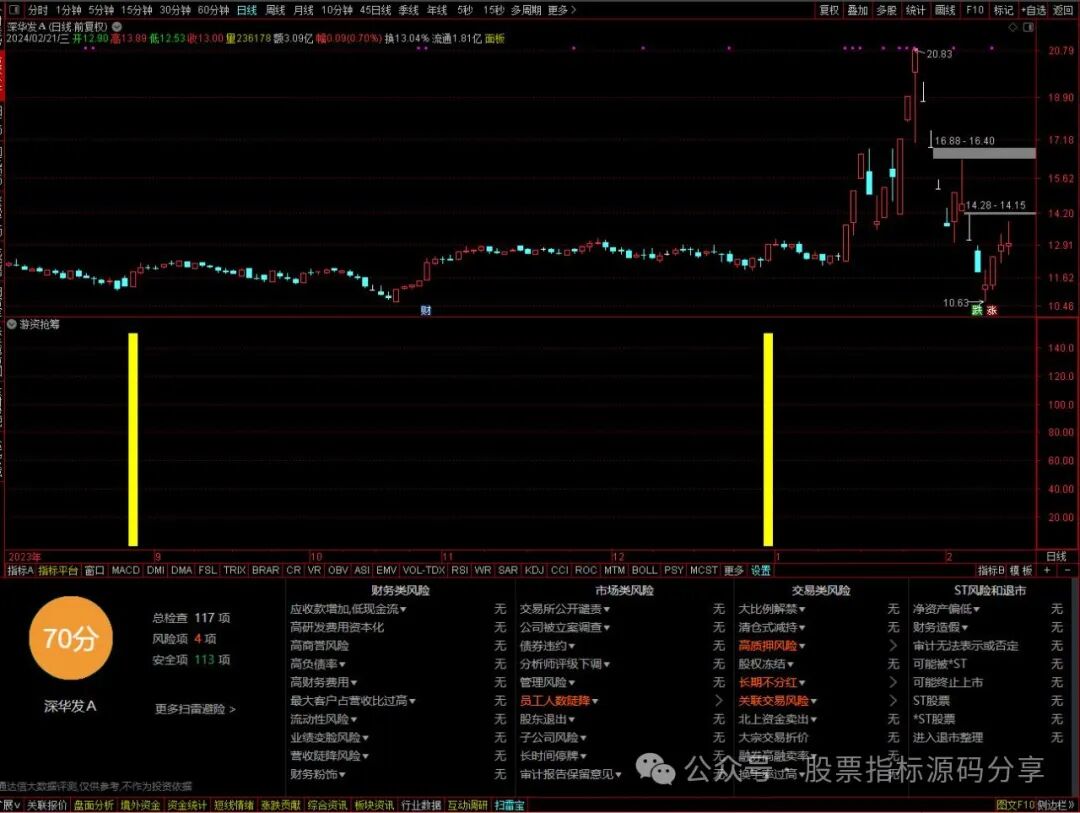1080x813 pixels.
Task: Click the 16.88-16.40 gray gap zone bar
Action: coord(984,153)
